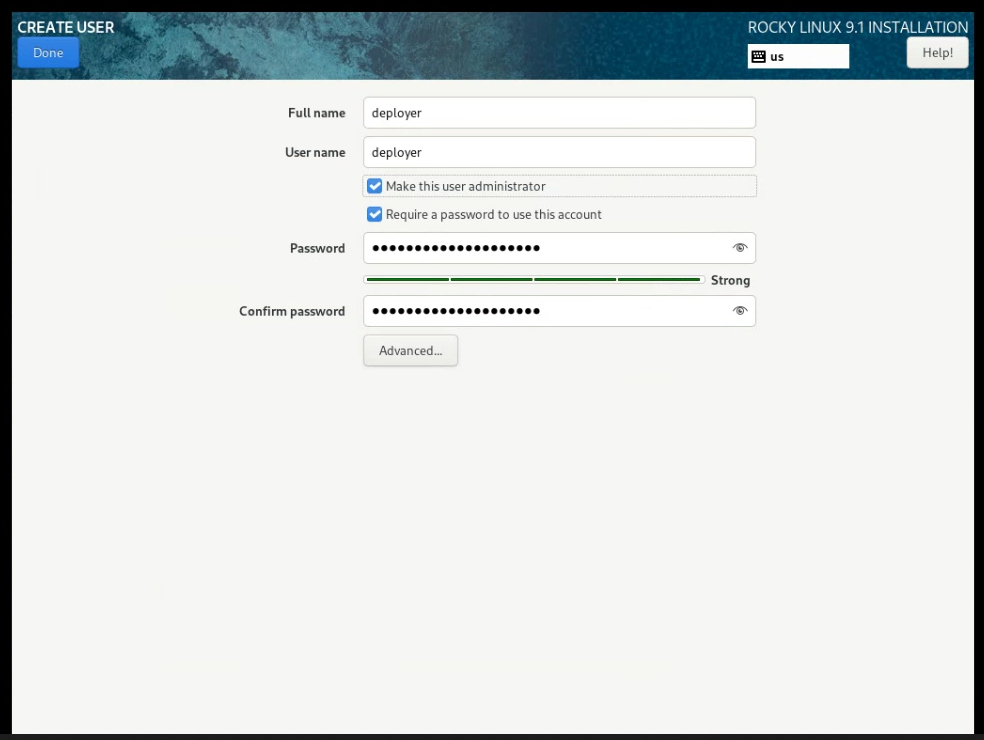Click the keyboard layout icon
The height and width of the screenshot is (740, 984).
pyautogui.click(x=758, y=56)
